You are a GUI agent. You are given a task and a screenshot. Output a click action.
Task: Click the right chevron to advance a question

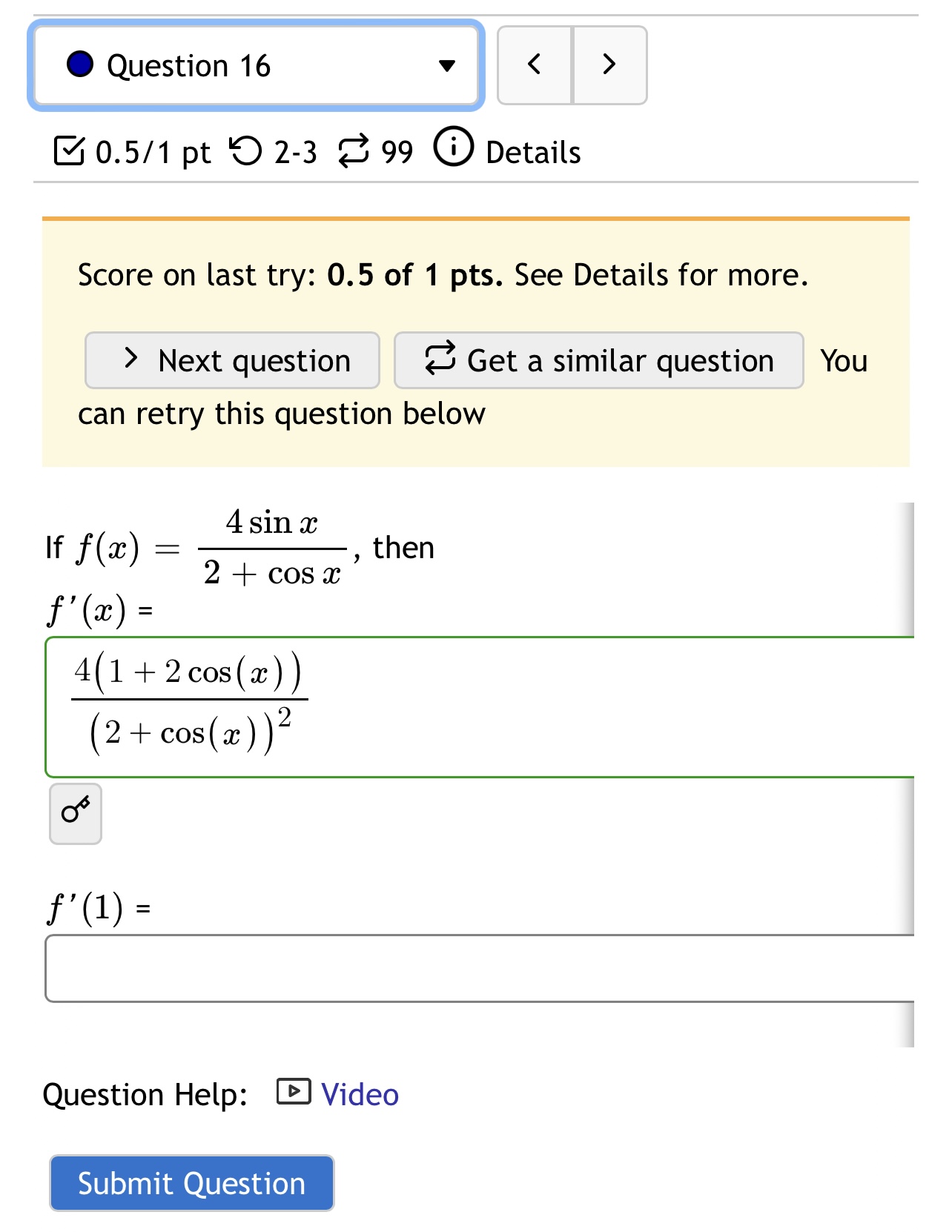609,65
